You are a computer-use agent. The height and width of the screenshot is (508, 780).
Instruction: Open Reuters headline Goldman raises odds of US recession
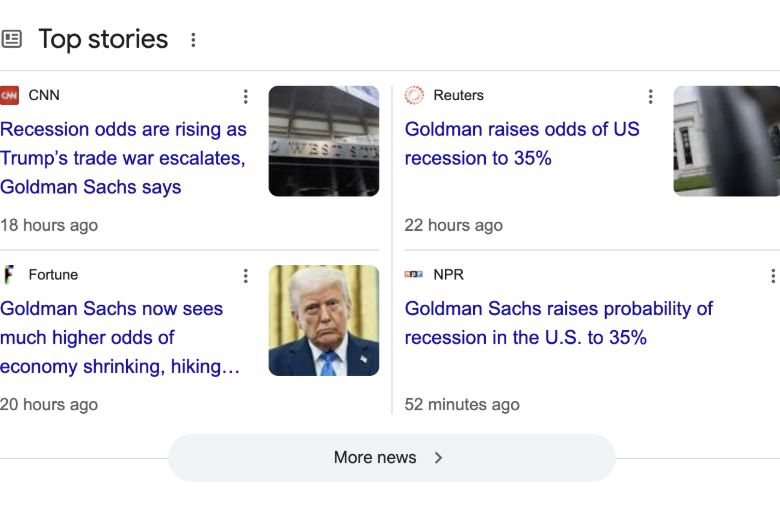click(x=522, y=144)
